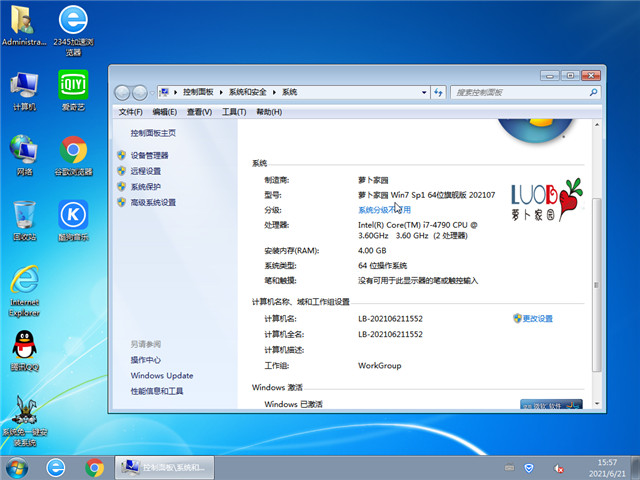The width and height of the screenshot is (640, 480).
Task: Open the 查看(V) menu
Action: (199, 112)
